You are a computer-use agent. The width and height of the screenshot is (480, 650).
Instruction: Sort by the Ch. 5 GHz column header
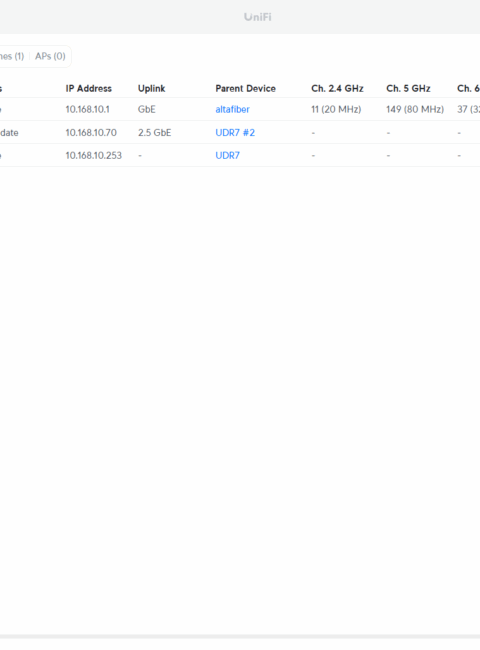click(x=408, y=88)
